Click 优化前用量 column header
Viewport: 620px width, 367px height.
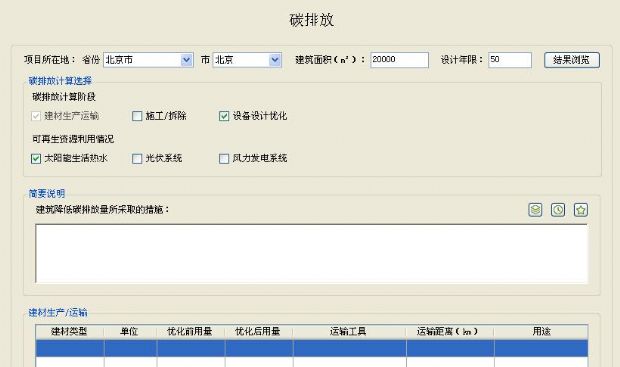191,331
